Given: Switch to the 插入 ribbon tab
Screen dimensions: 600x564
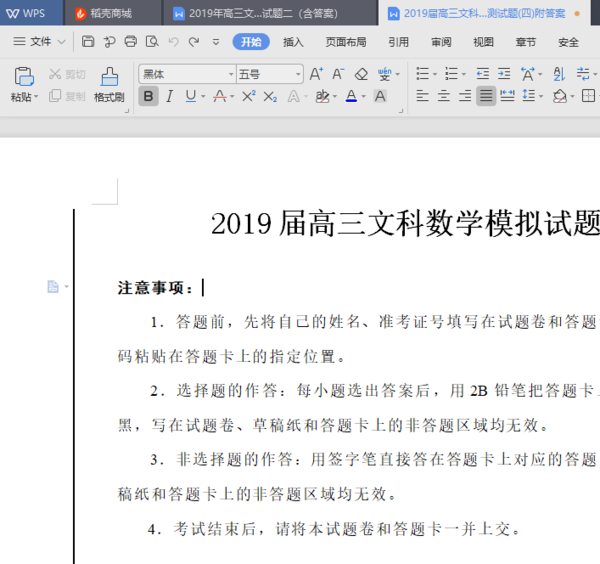Looking at the screenshot, I should coord(293,42).
